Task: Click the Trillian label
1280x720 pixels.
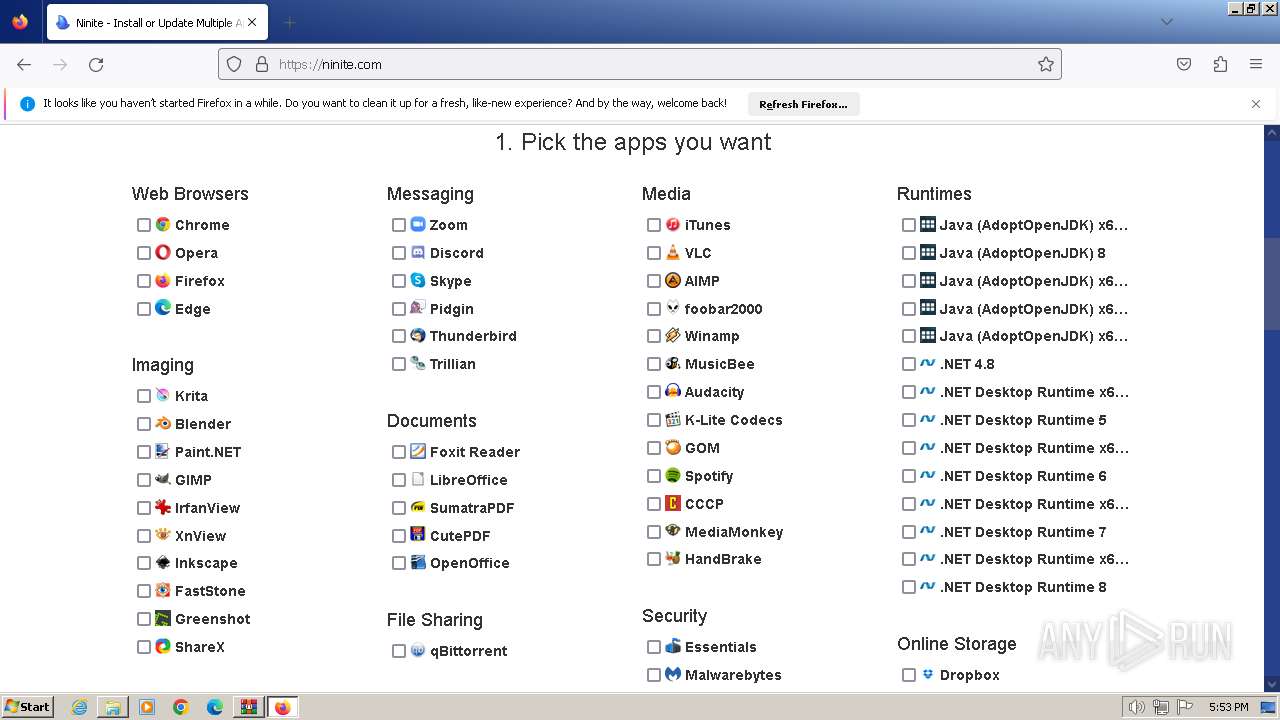Action: (x=453, y=364)
